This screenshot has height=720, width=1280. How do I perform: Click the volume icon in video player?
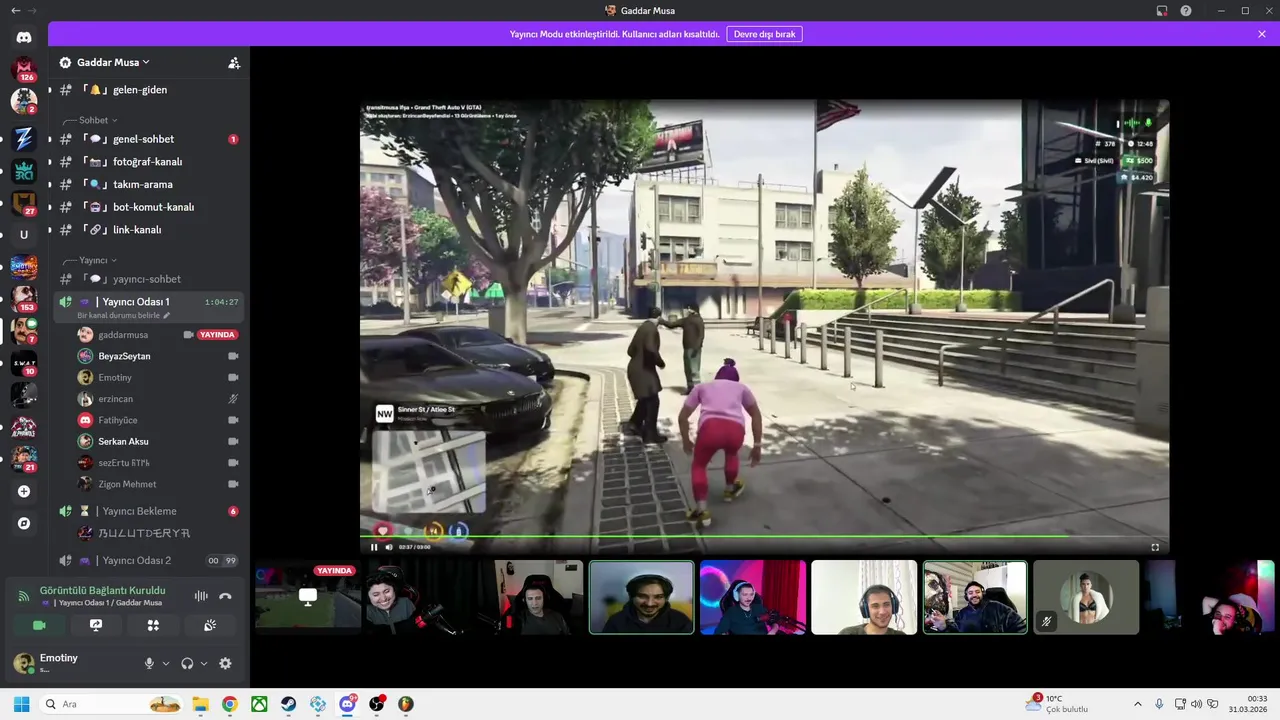[389, 547]
